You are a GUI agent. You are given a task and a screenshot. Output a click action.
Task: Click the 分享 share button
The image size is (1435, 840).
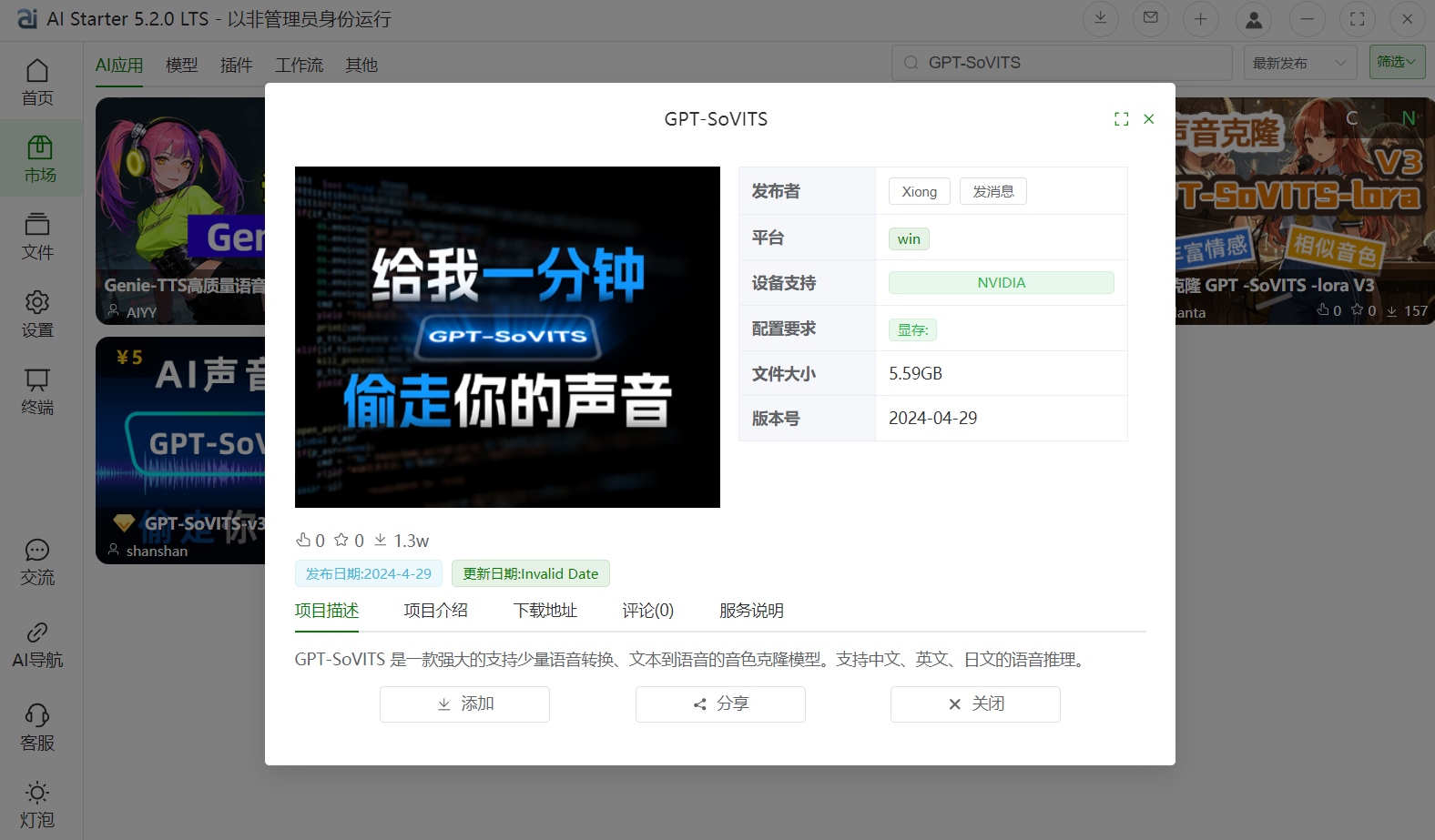(x=720, y=704)
